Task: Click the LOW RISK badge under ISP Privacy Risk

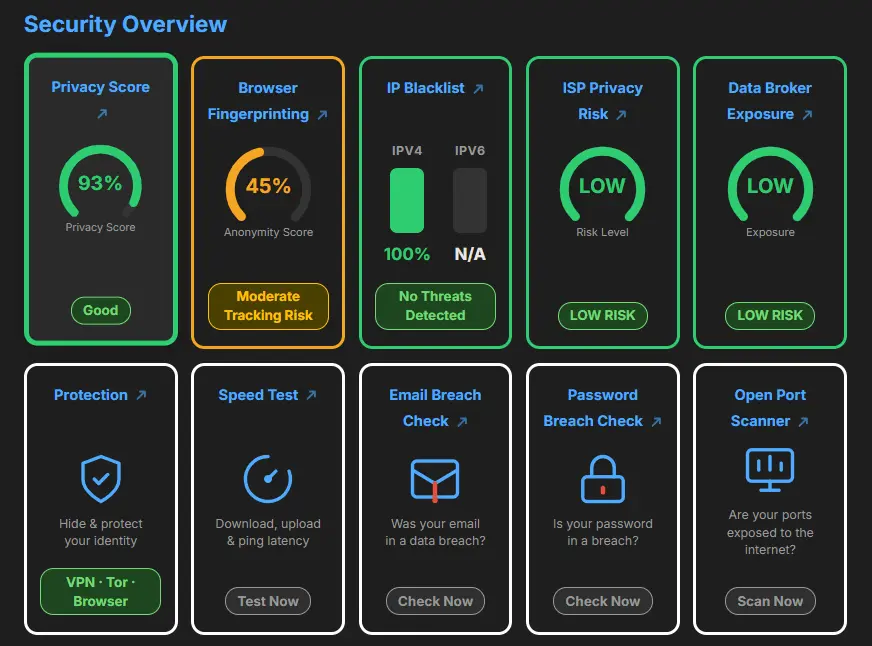Action: pyautogui.click(x=603, y=315)
